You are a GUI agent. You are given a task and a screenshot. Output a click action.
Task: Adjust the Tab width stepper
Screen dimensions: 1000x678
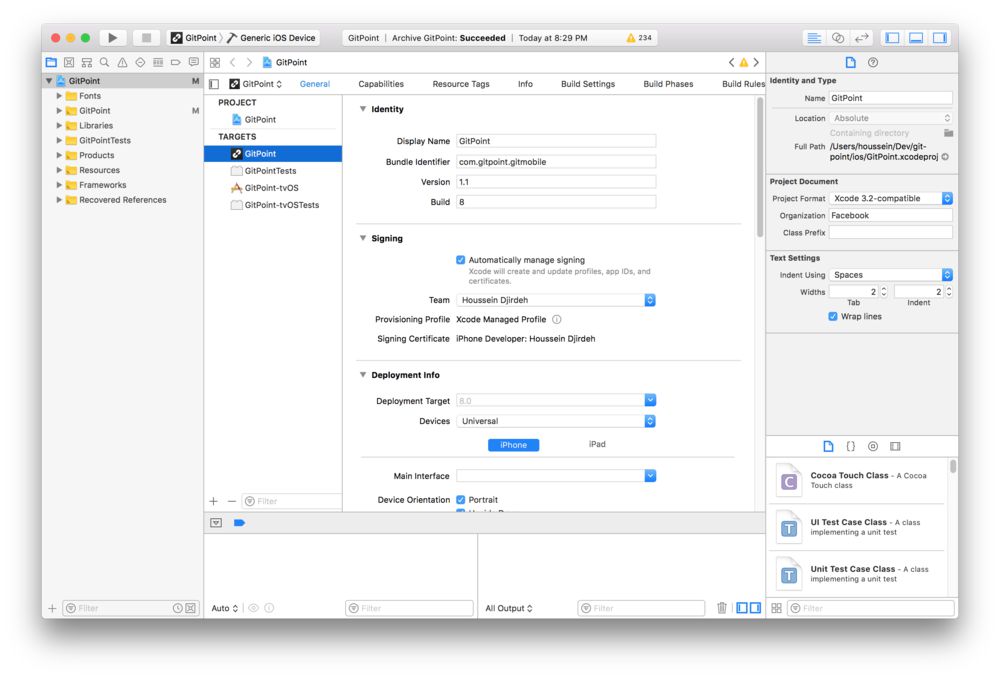[883, 291]
